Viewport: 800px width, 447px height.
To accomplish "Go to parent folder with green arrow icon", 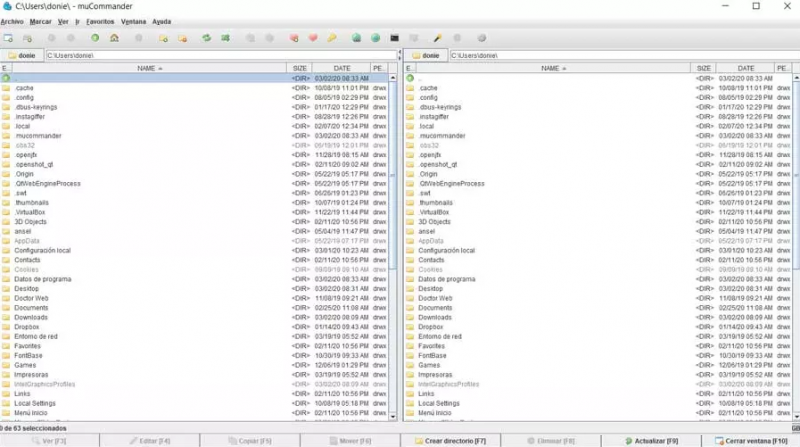I will pyautogui.click(x=95, y=38).
